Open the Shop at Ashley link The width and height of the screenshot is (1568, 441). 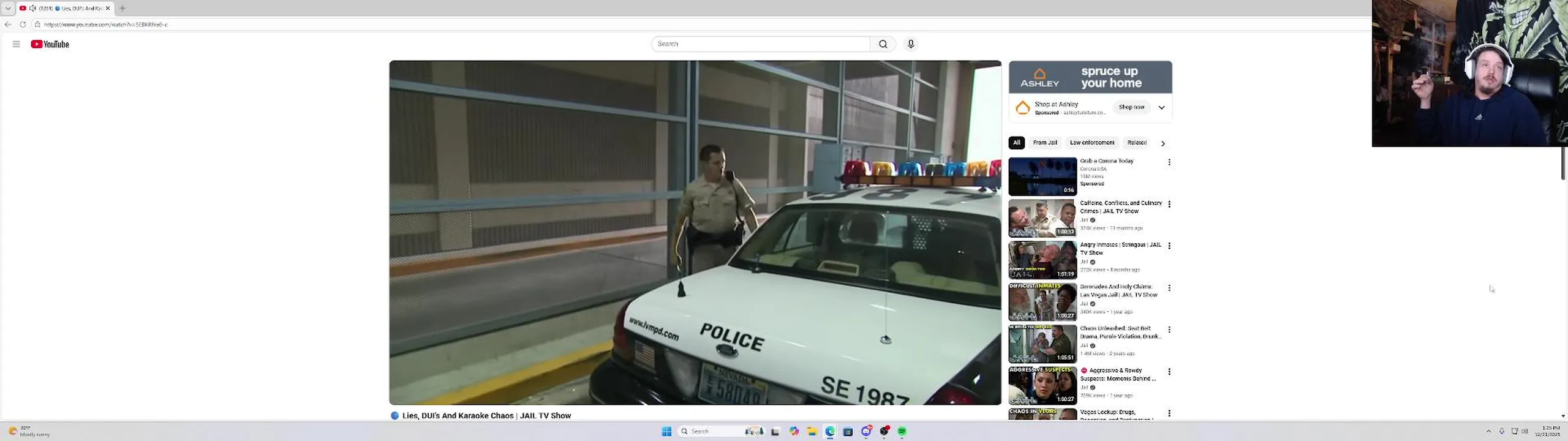[1057, 104]
